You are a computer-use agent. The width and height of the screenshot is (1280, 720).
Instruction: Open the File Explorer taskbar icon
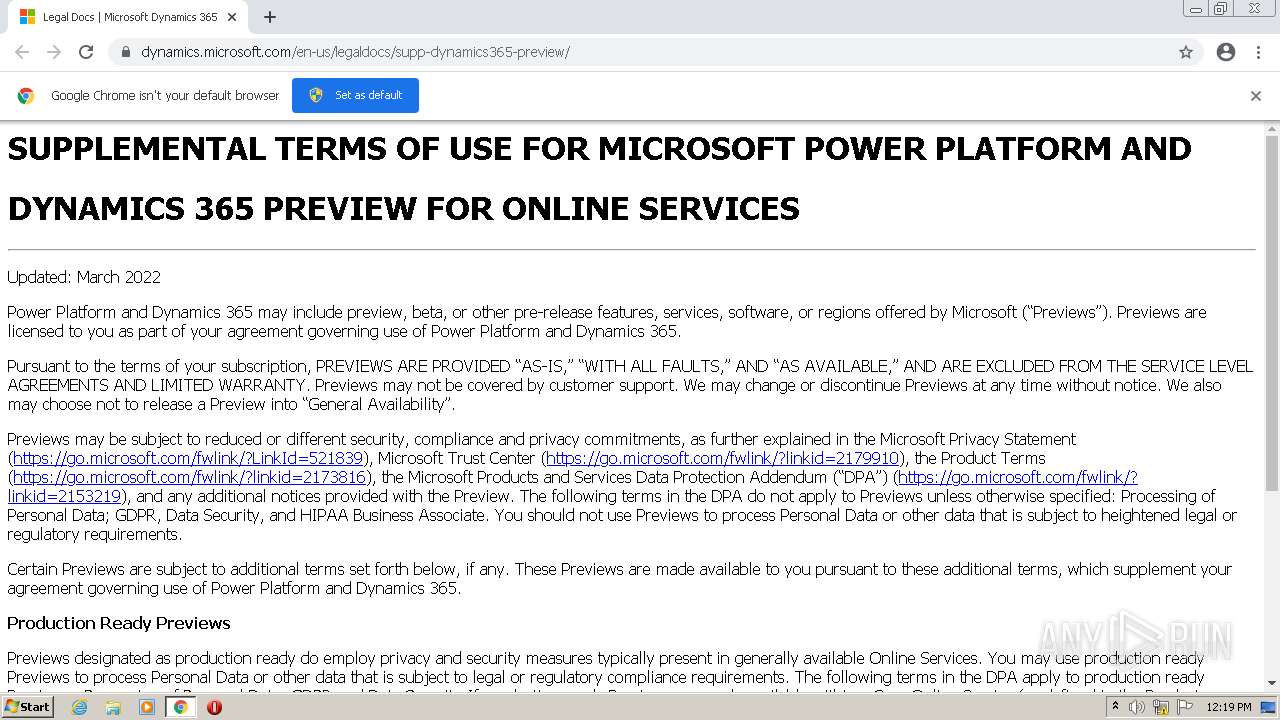[x=113, y=707]
